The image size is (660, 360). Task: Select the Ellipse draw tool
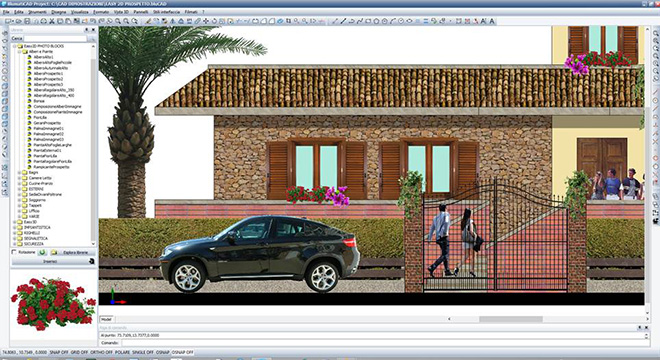409,21
